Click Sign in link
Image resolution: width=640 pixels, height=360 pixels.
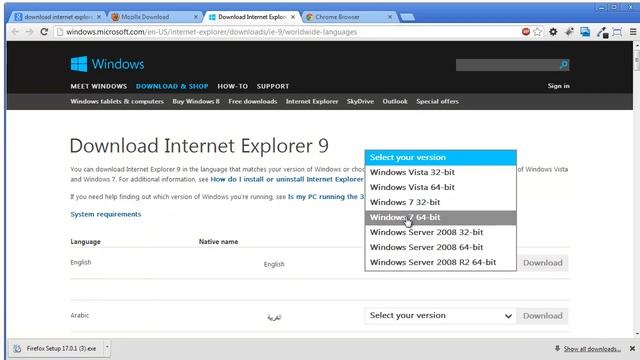[558, 86]
